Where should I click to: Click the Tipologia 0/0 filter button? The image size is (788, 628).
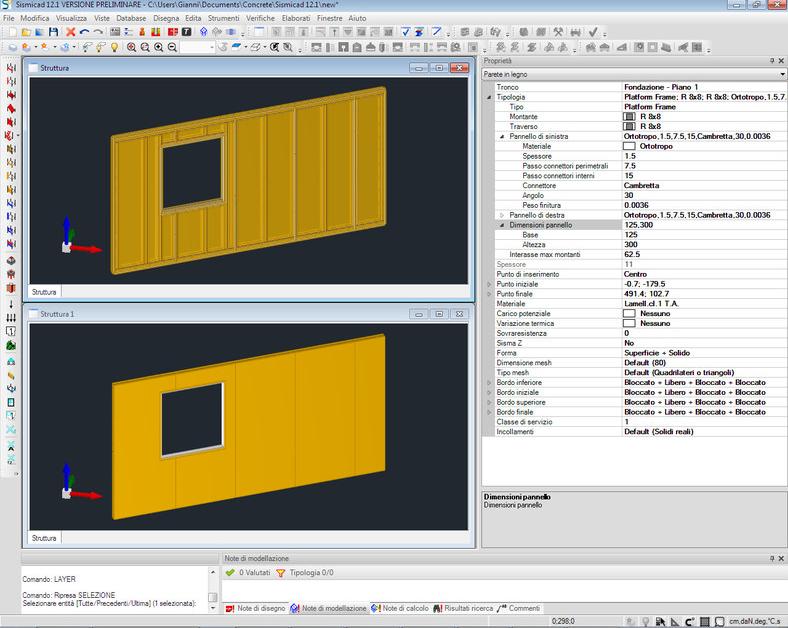click(x=304, y=573)
